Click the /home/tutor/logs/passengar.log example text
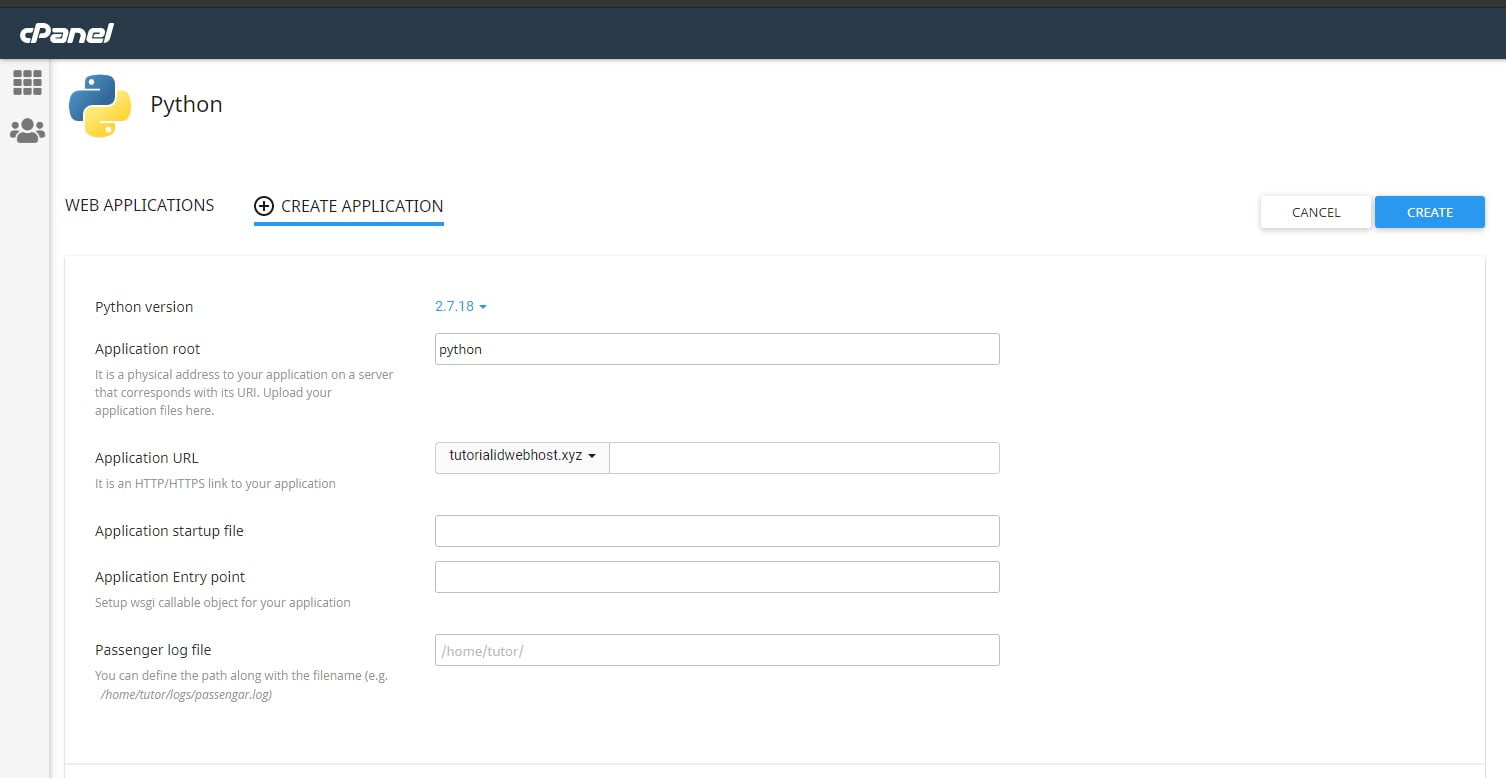1506x778 pixels. [x=186, y=694]
